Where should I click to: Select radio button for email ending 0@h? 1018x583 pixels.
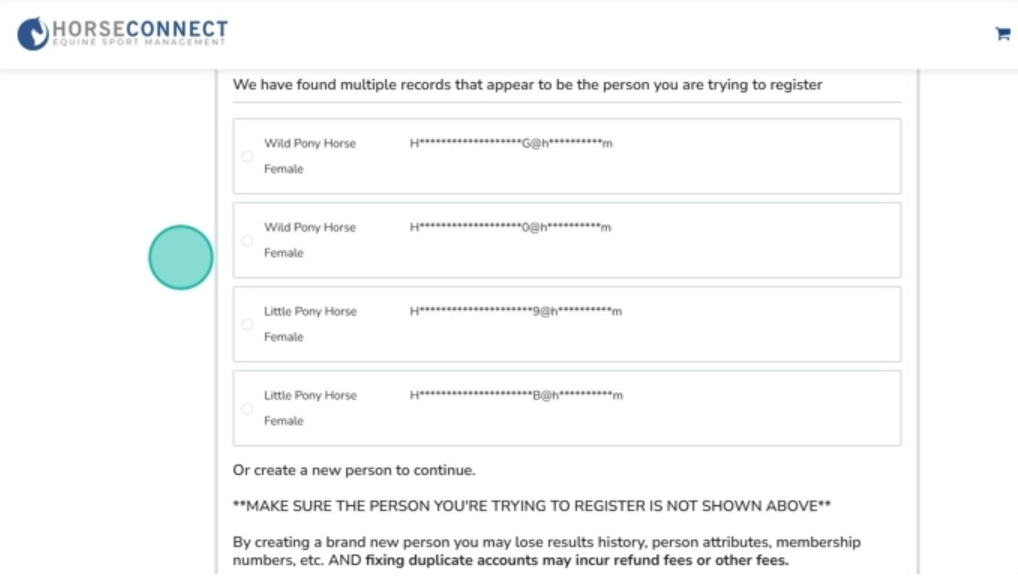point(247,240)
